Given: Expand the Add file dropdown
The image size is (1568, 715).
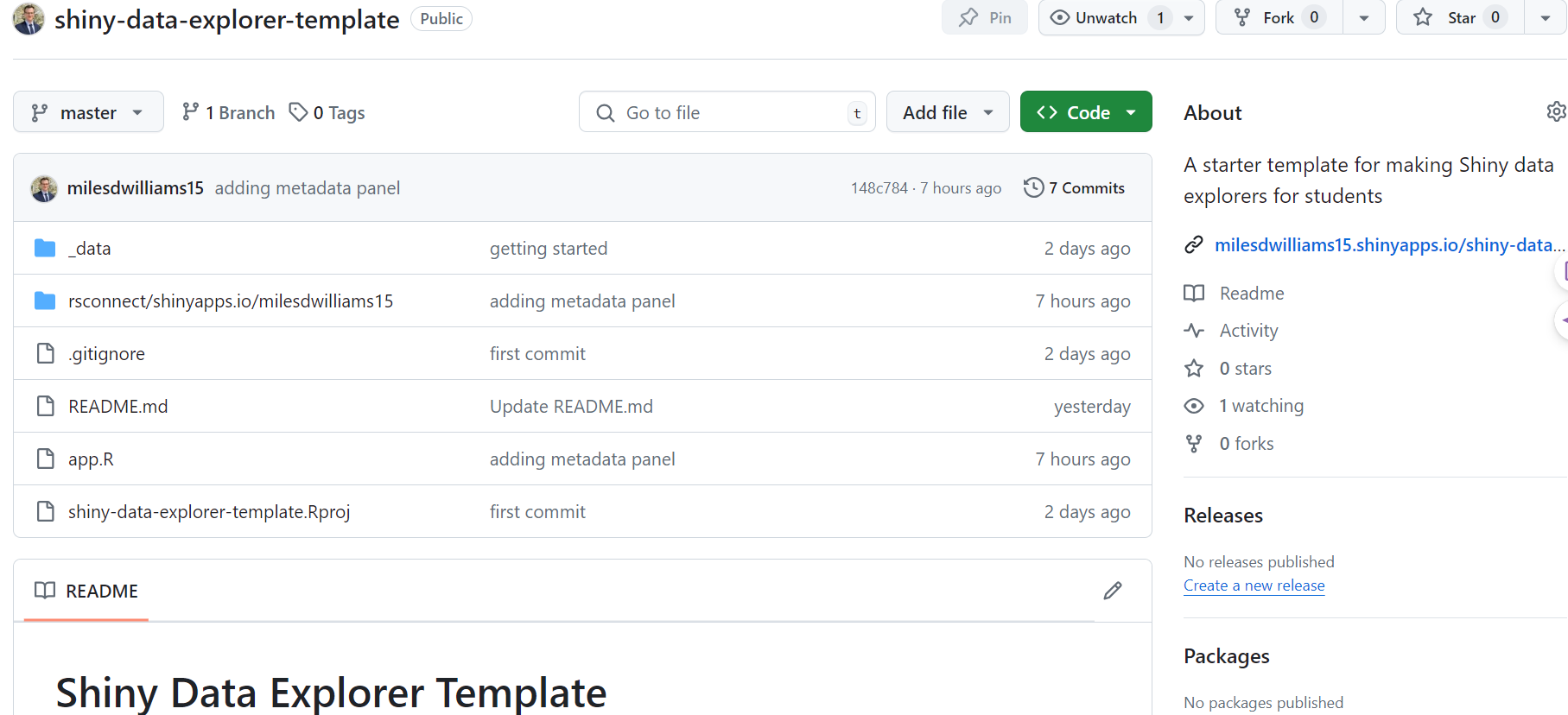Looking at the screenshot, I should coord(948,112).
